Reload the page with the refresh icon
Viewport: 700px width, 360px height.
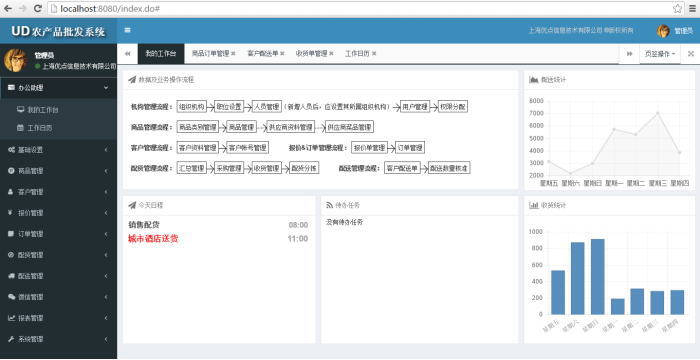pyautogui.click(x=38, y=8)
